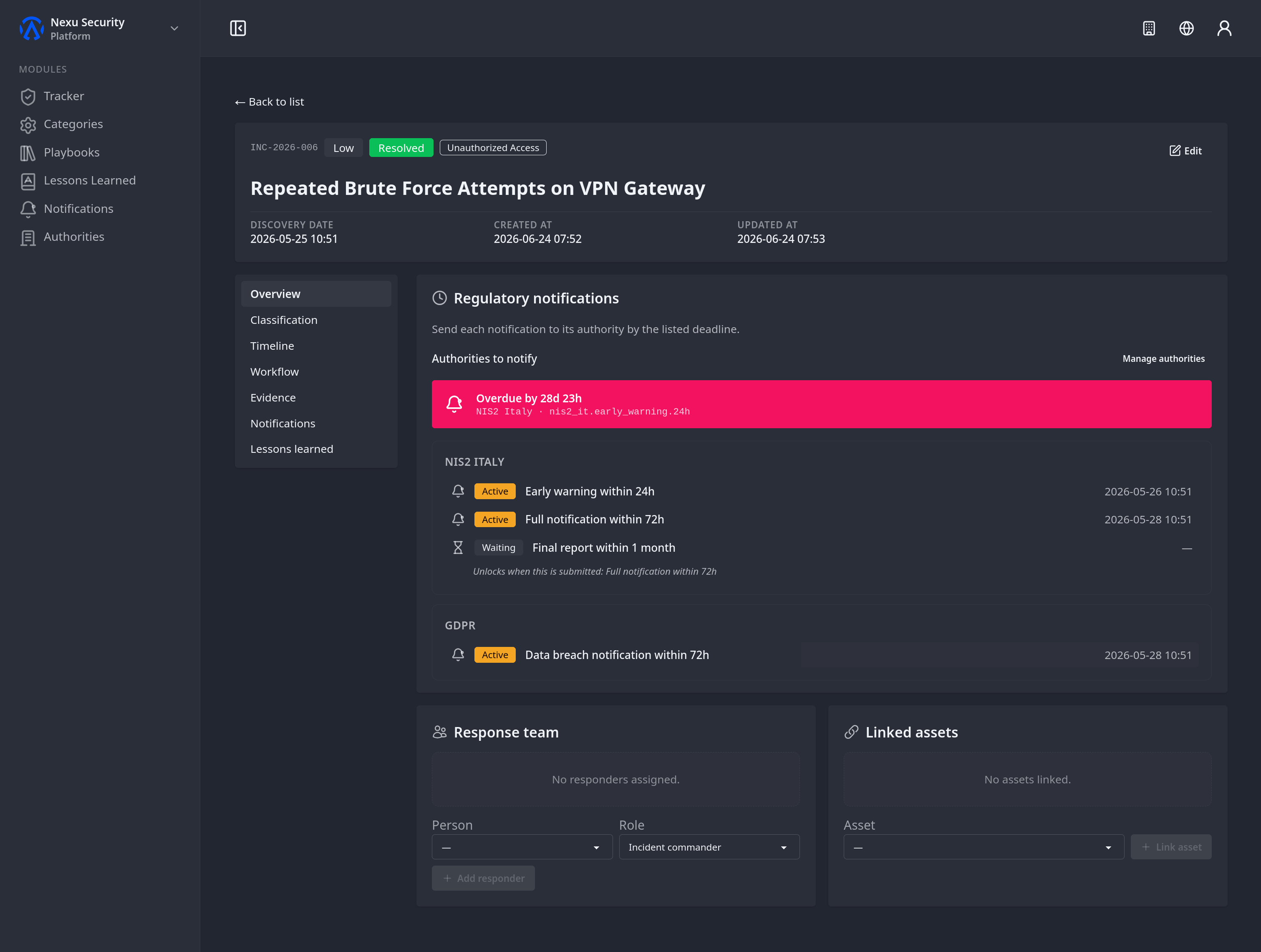The width and height of the screenshot is (1261, 952).
Task: Open Full notification within 72h row
Action: pos(822,520)
